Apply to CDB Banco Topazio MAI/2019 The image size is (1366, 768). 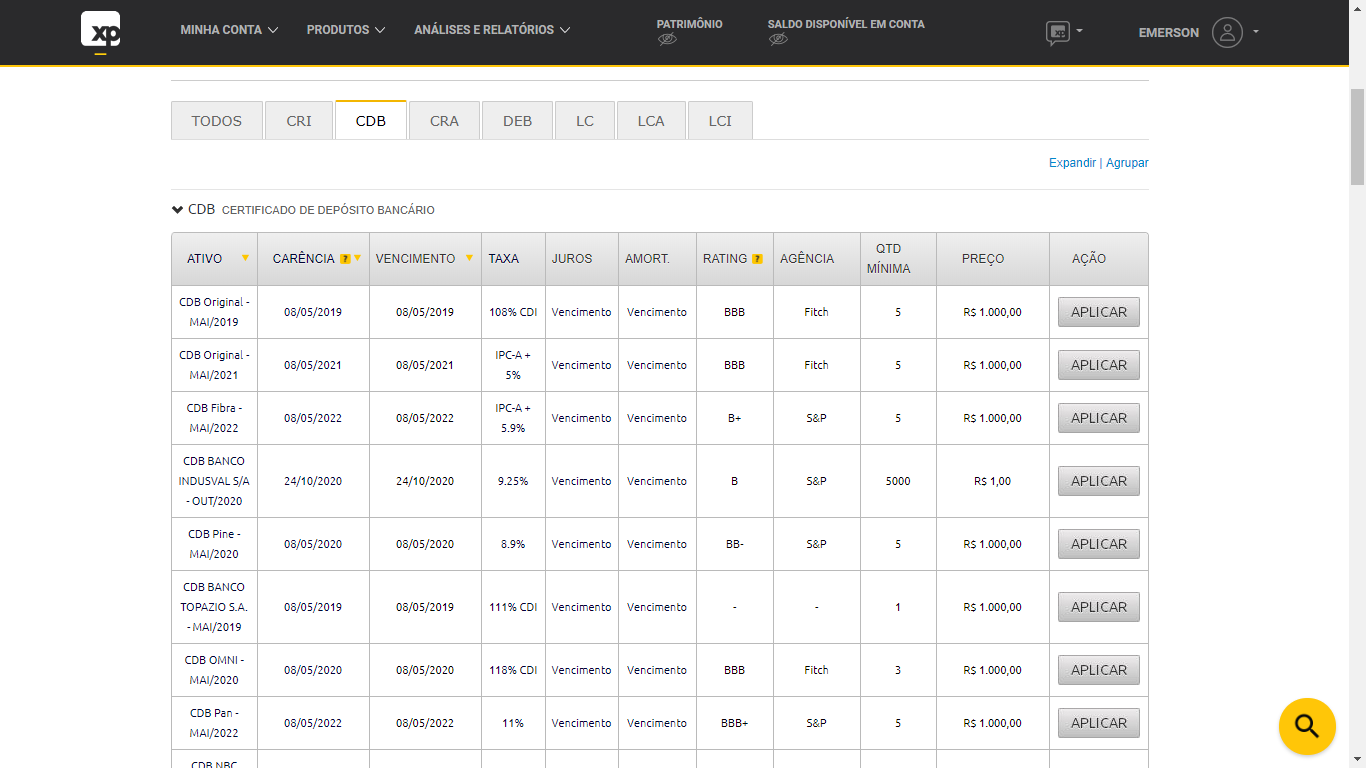click(1099, 607)
